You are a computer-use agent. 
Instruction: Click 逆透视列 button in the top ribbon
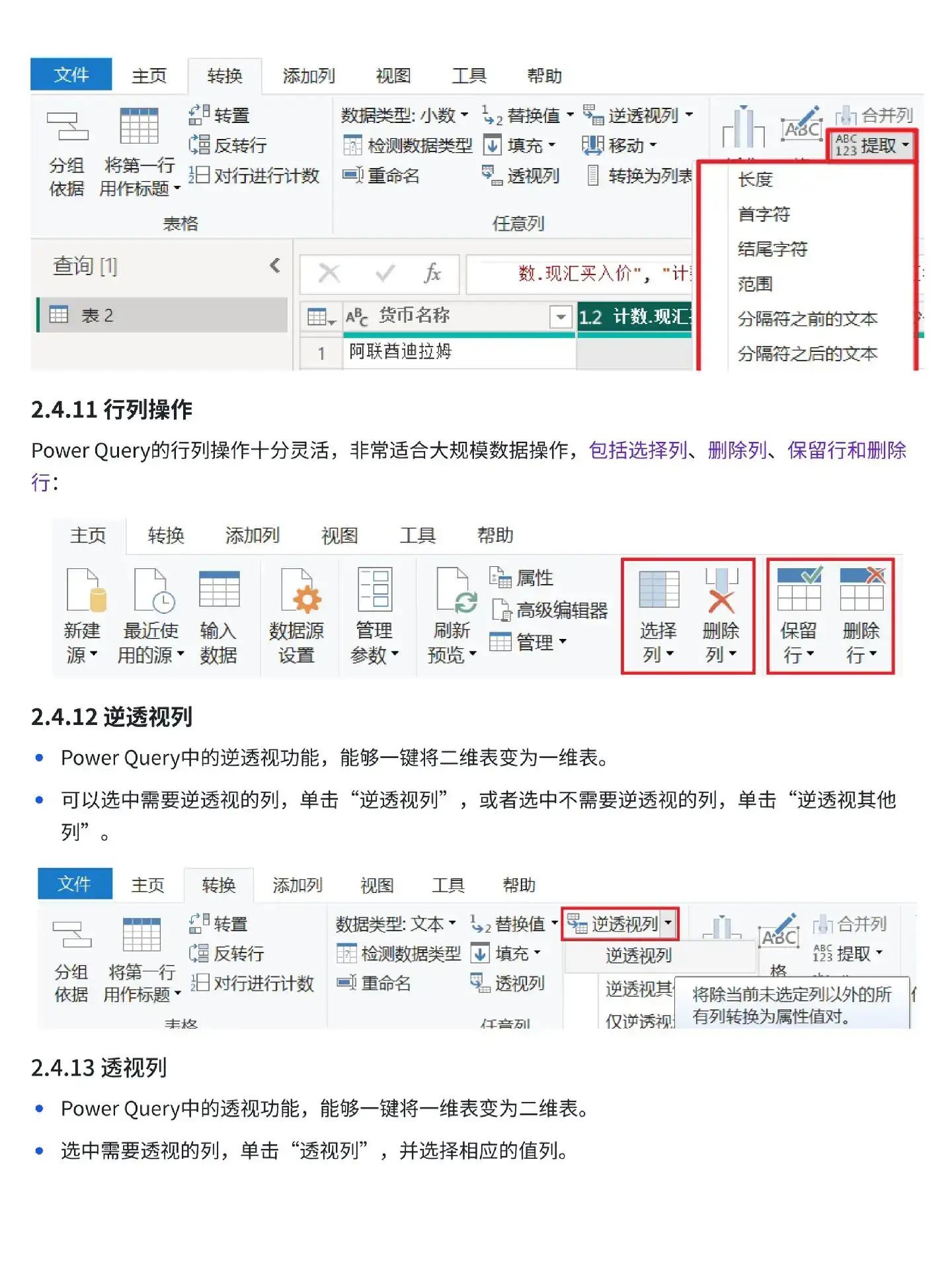pos(630,115)
